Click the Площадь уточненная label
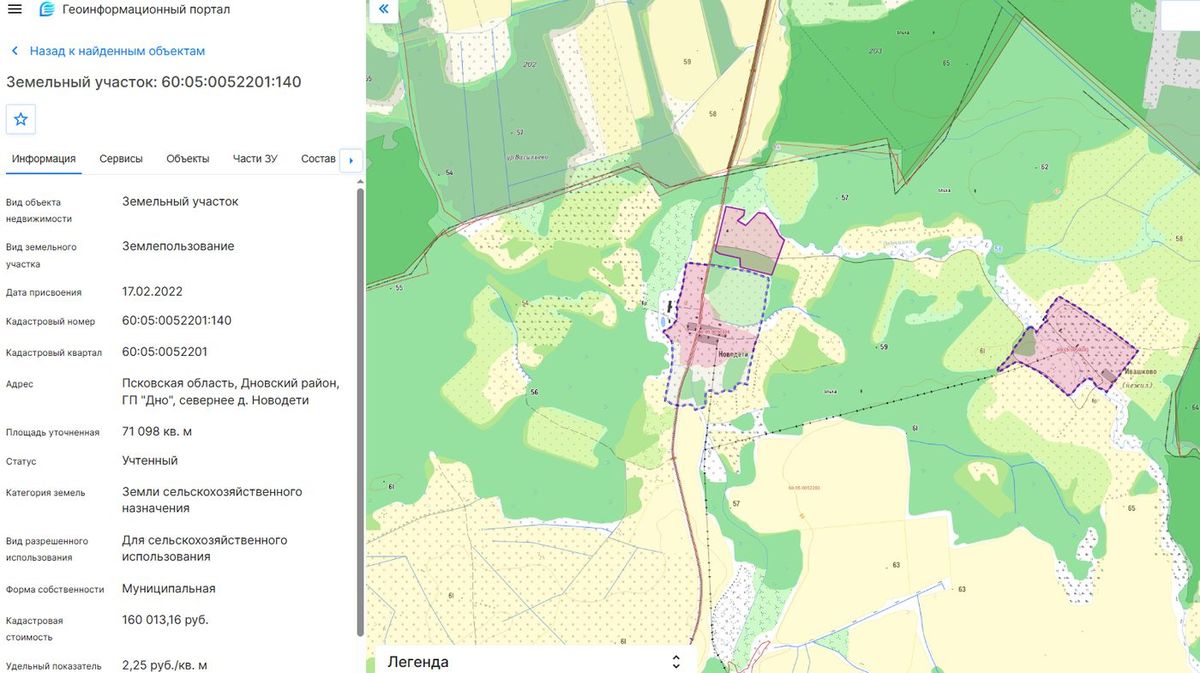The image size is (1200, 673). [x=53, y=433]
